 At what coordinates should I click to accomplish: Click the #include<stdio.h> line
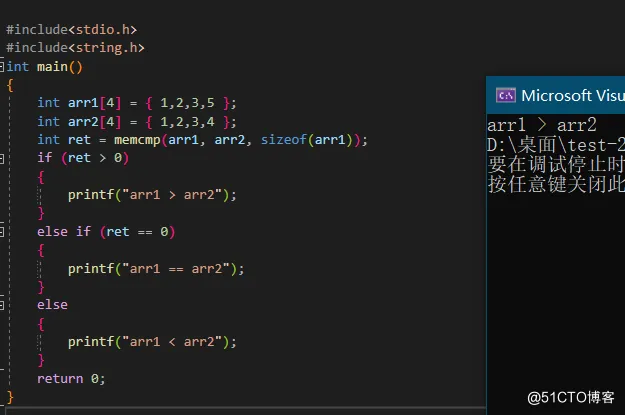[x=71, y=30]
